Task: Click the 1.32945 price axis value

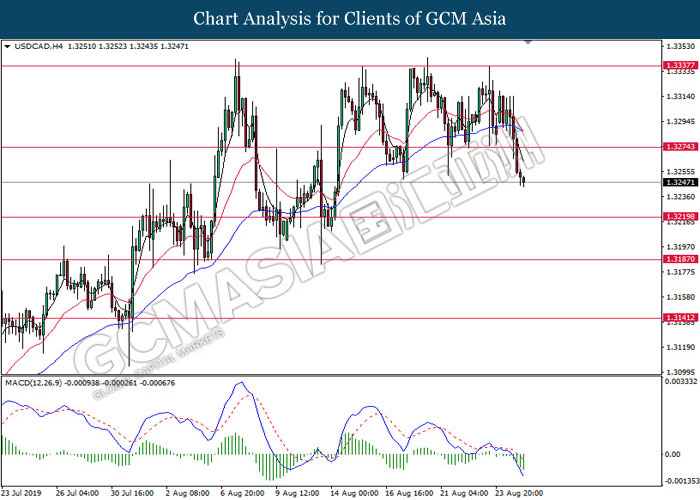Action: click(x=680, y=121)
